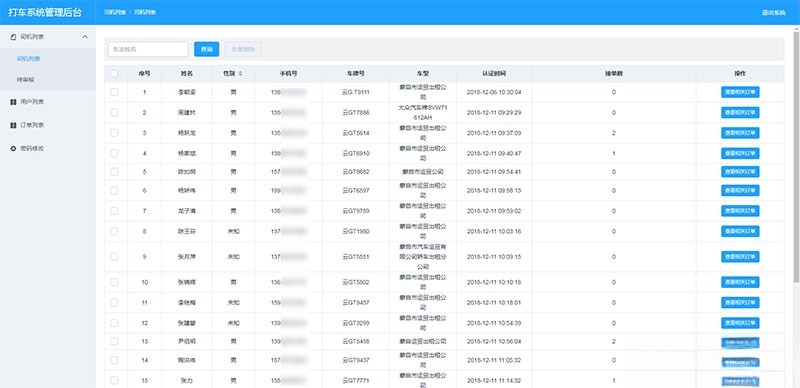Click timestamp 2018-12-11 11:05:32
Viewport: 800px width, 388px height.
click(494, 360)
